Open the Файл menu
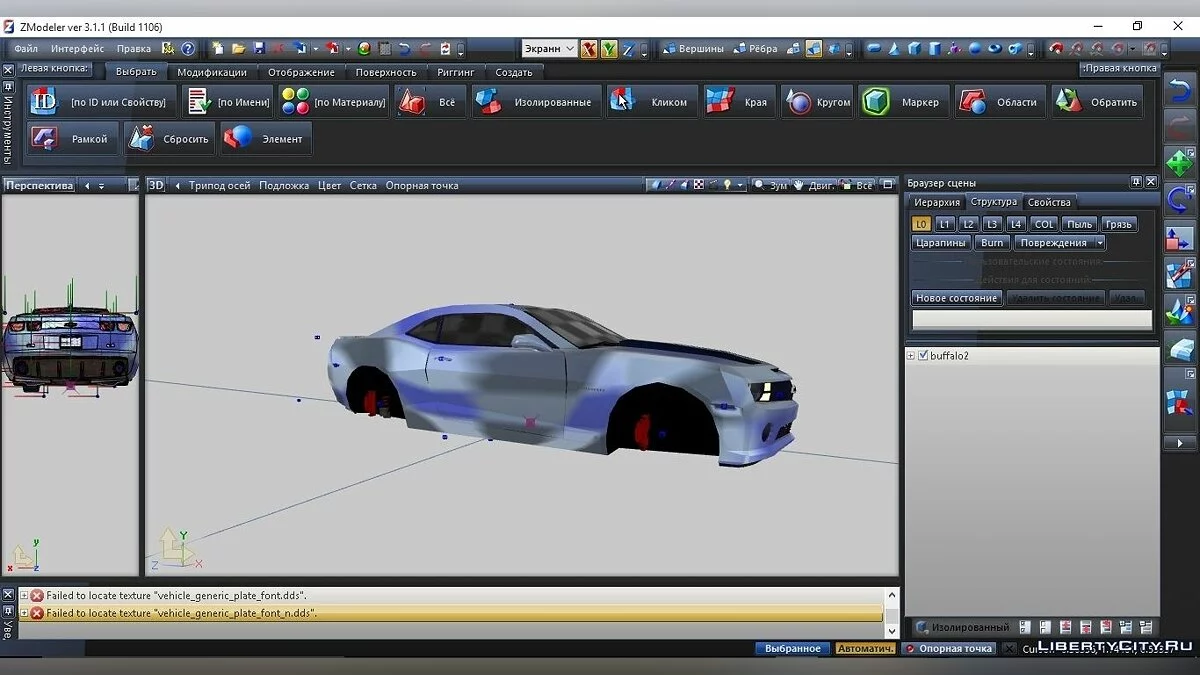Viewport: 1200px width, 675px height. coord(26,49)
